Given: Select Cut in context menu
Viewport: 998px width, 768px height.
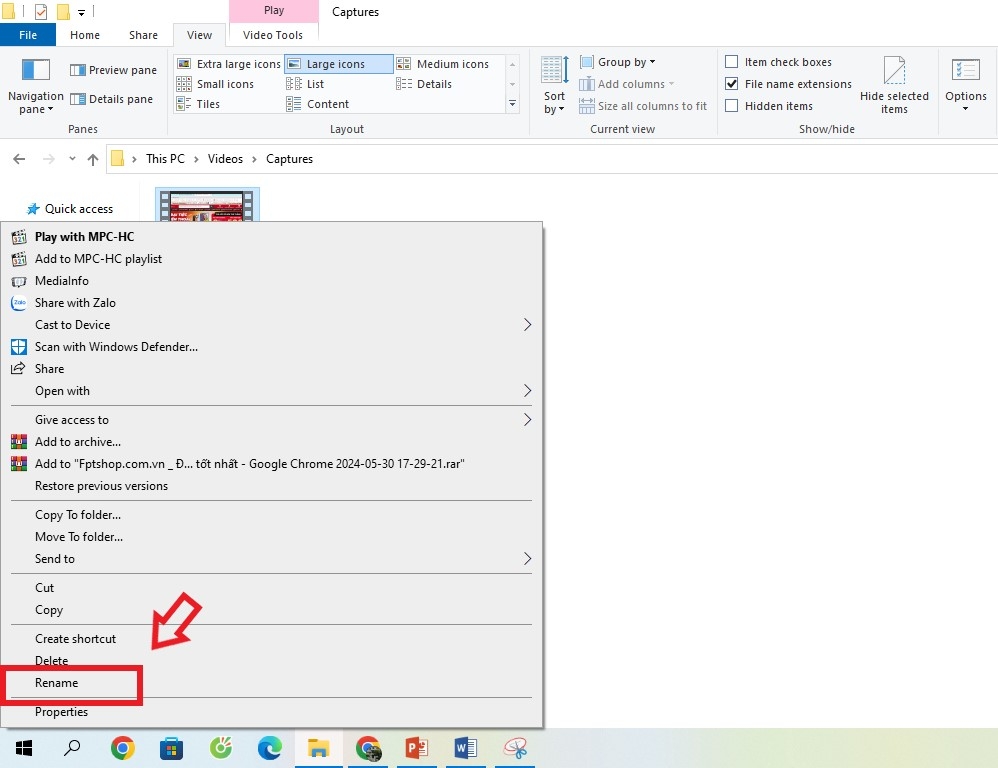Looking at the screenshot, I should pyautogui.click(x=271, y=588).
